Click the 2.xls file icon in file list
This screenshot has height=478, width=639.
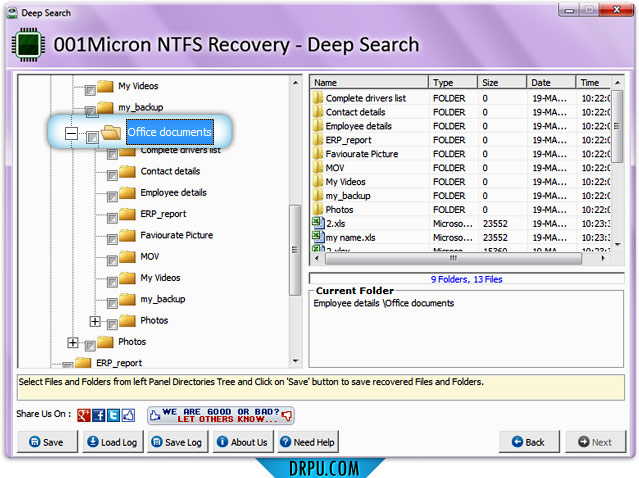click(x=318, y=224)
